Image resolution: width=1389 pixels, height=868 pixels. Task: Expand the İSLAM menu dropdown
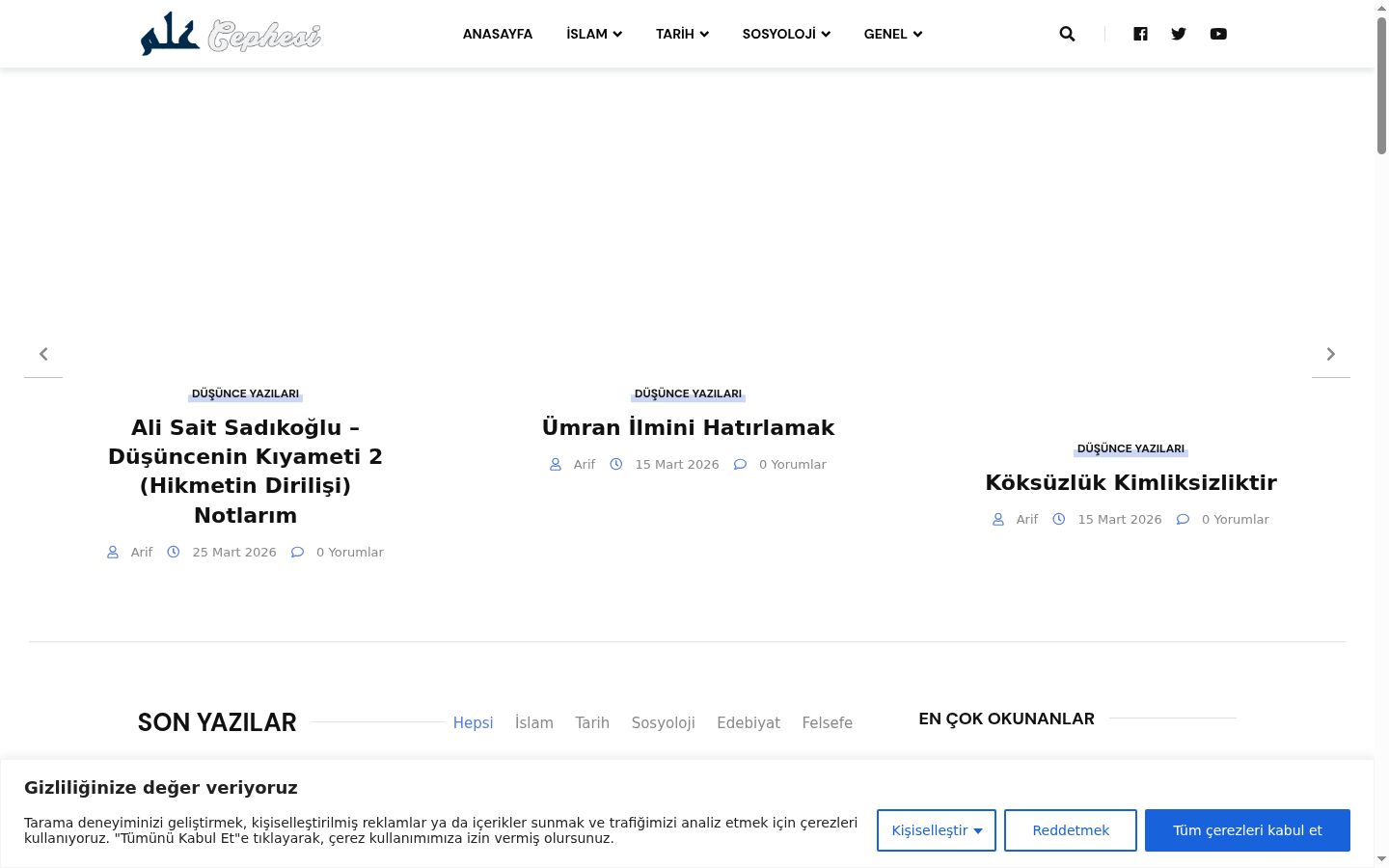(594, 34)
